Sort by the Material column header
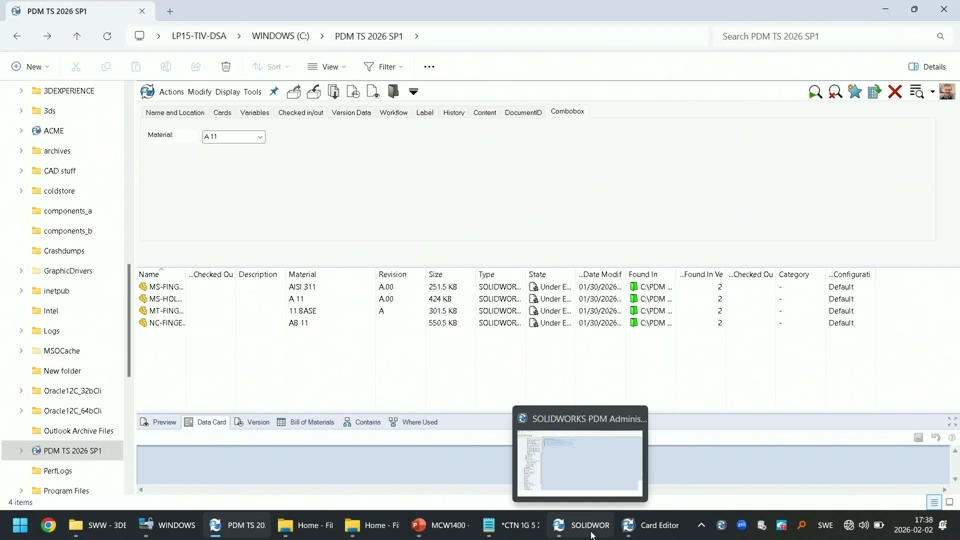 (x=302, y=274)
